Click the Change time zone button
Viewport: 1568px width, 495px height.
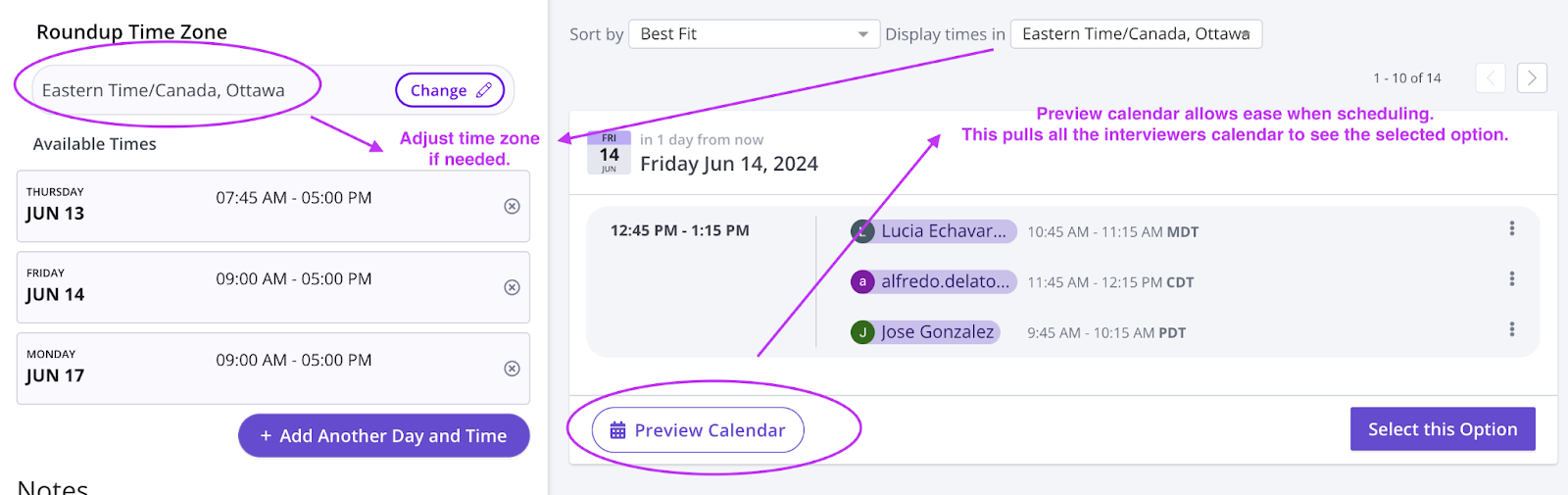[x=450, y=90]
